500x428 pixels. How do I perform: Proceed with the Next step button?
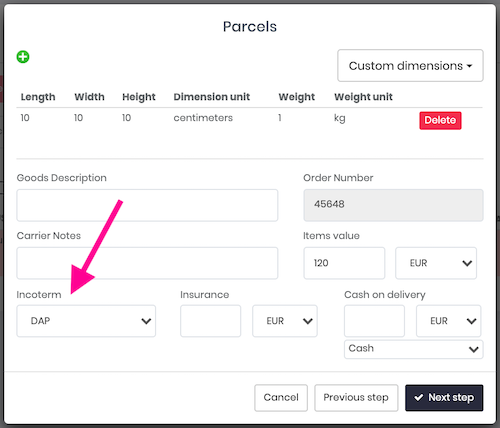pyautogui.click(x=444, y=398)
